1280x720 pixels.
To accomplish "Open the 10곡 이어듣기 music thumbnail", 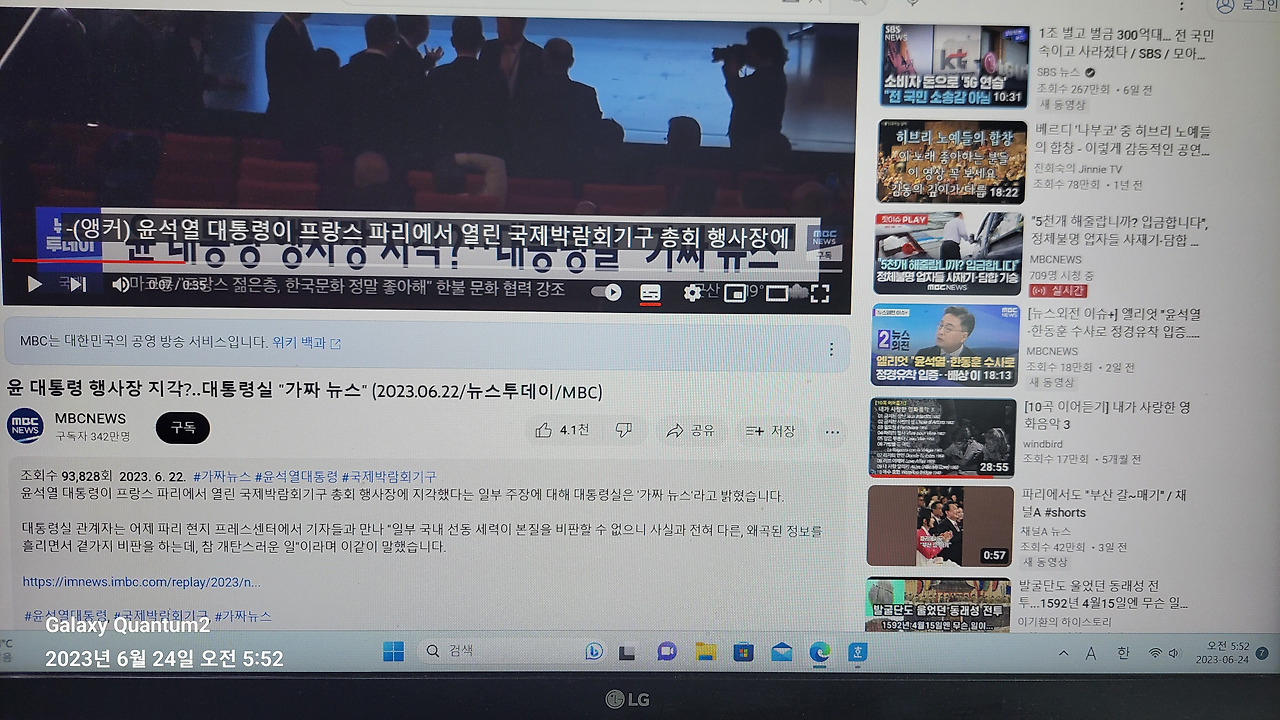I will click(942, 437).
